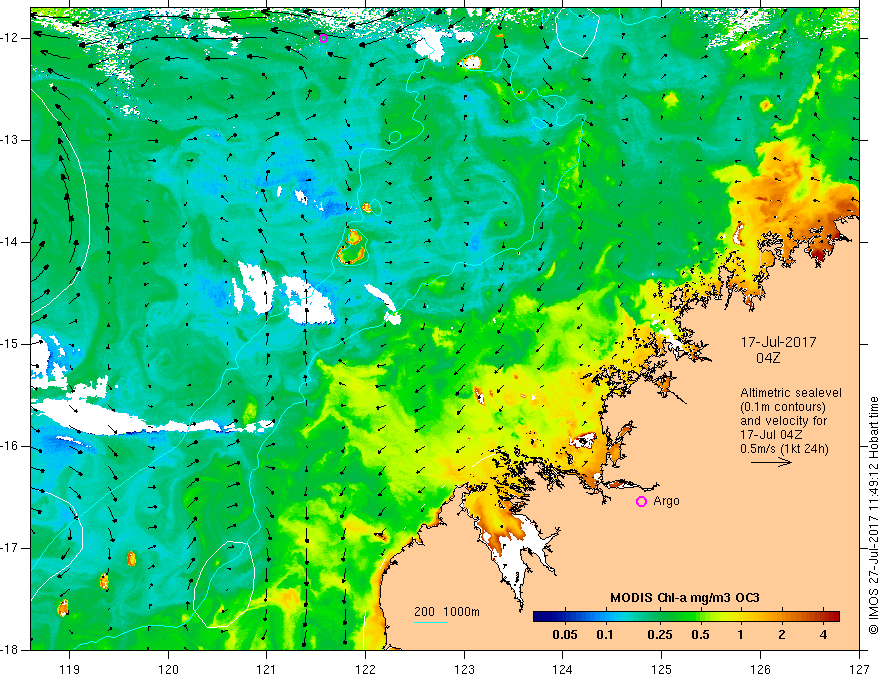Screen dimensions: 880x680
Task: Click longitude axis label '127'
Action: (859, 669)
